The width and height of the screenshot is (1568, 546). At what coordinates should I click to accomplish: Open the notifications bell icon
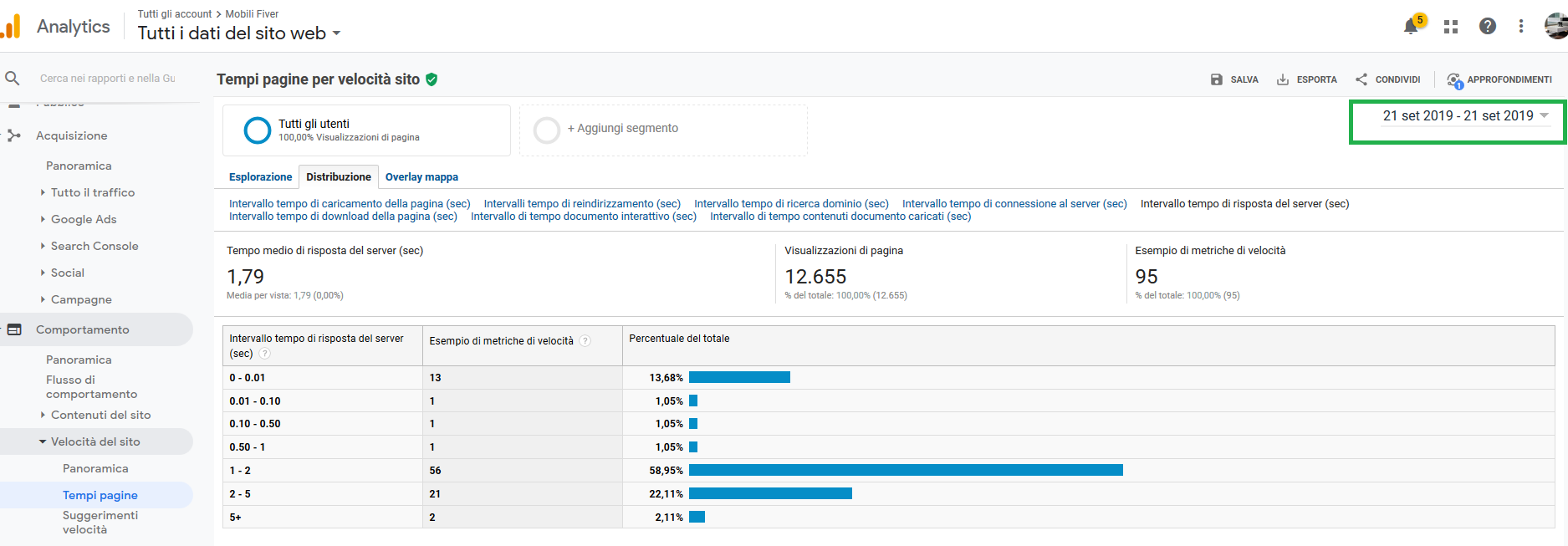click(1412, 27)
